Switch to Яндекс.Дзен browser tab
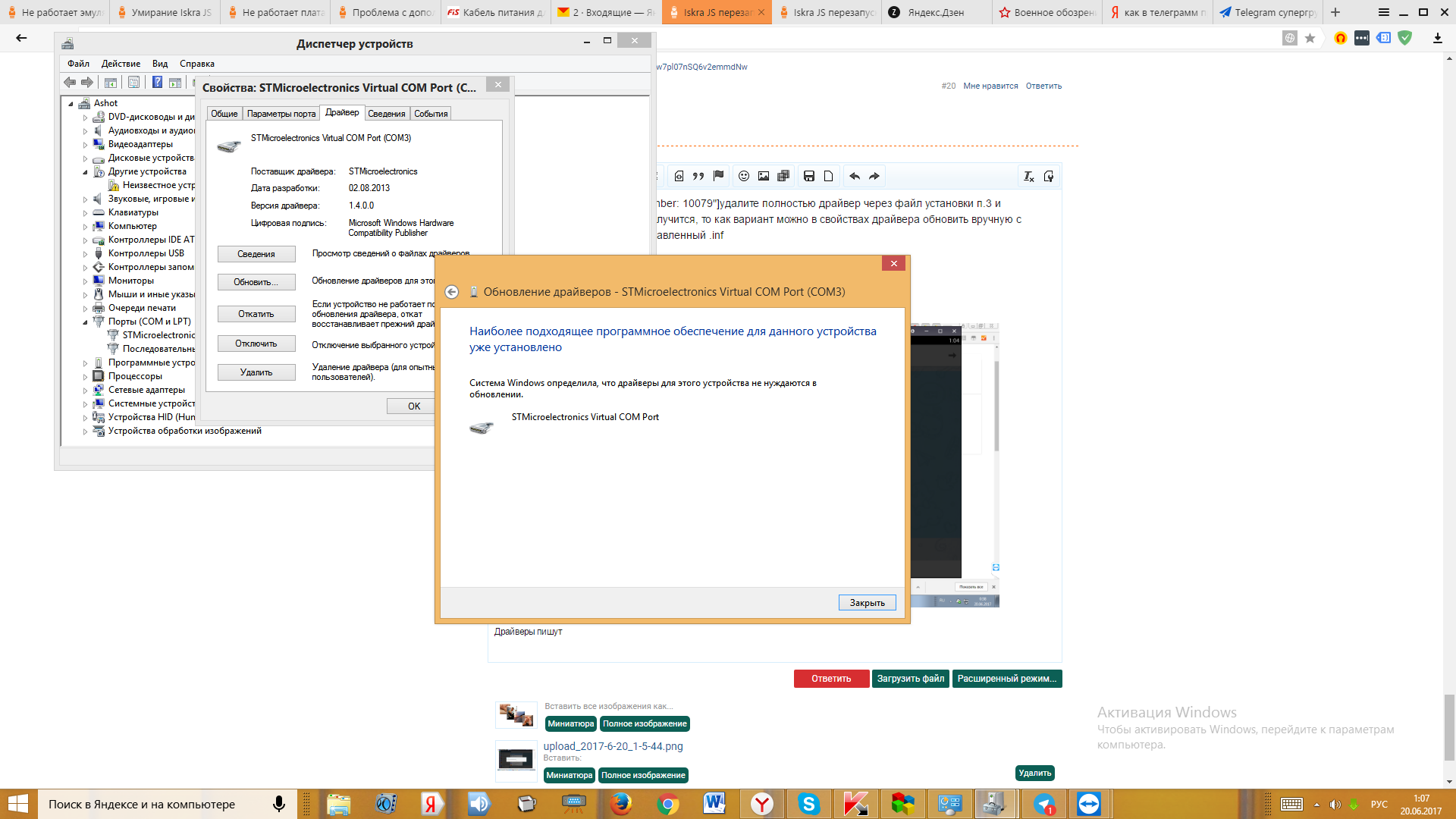The image size is (1456, 819). (x=937, y=12)
